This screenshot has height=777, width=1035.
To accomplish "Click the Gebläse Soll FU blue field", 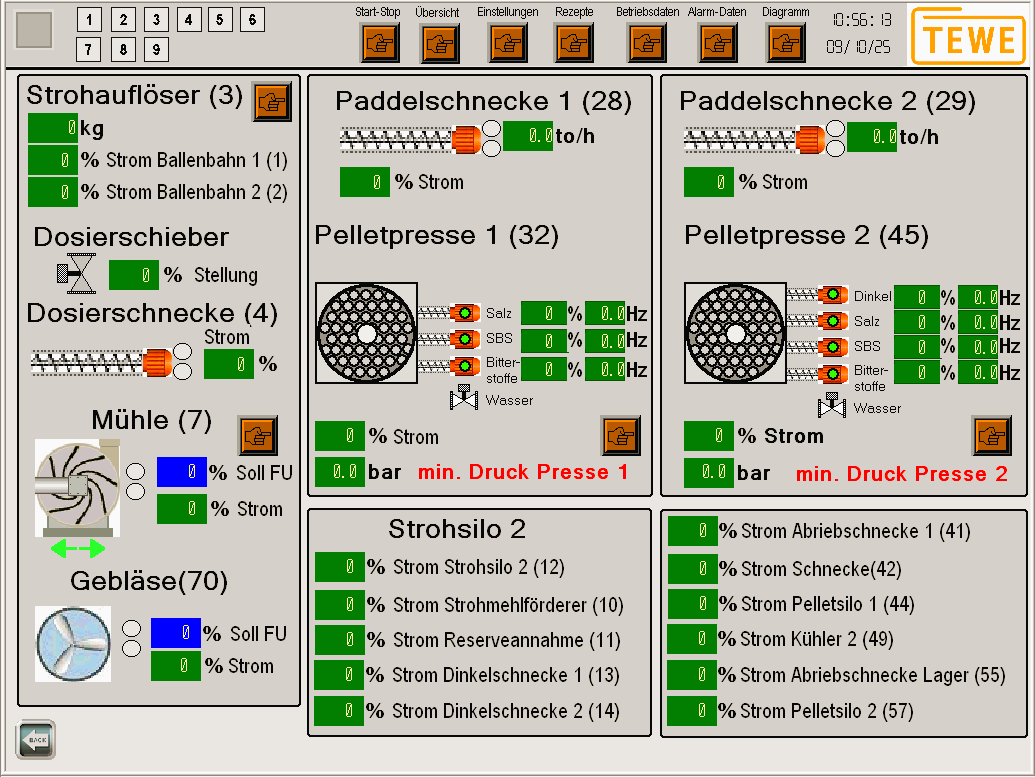I will (x=175, y=633).
